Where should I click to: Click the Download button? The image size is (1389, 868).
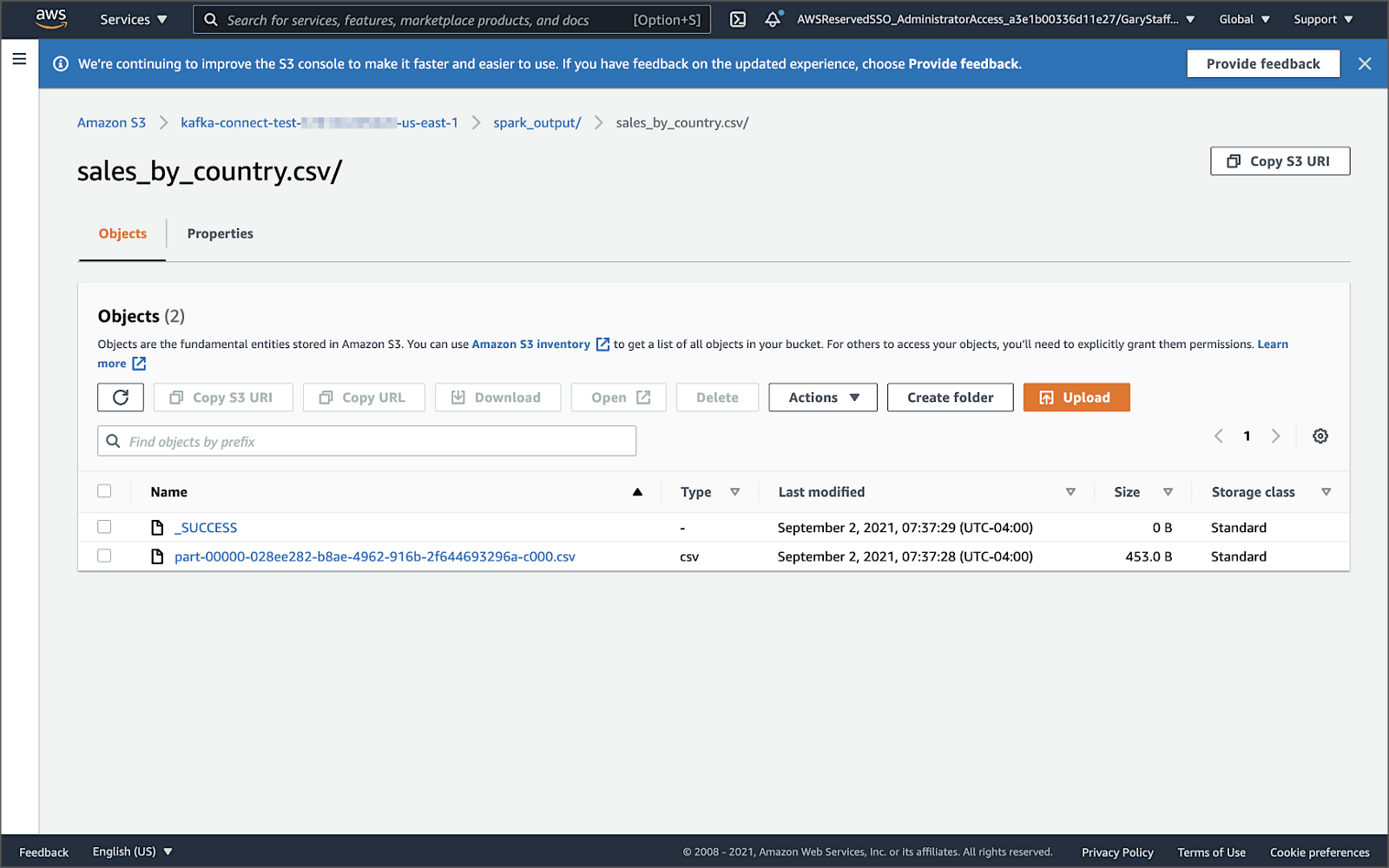tap(497, 398)
